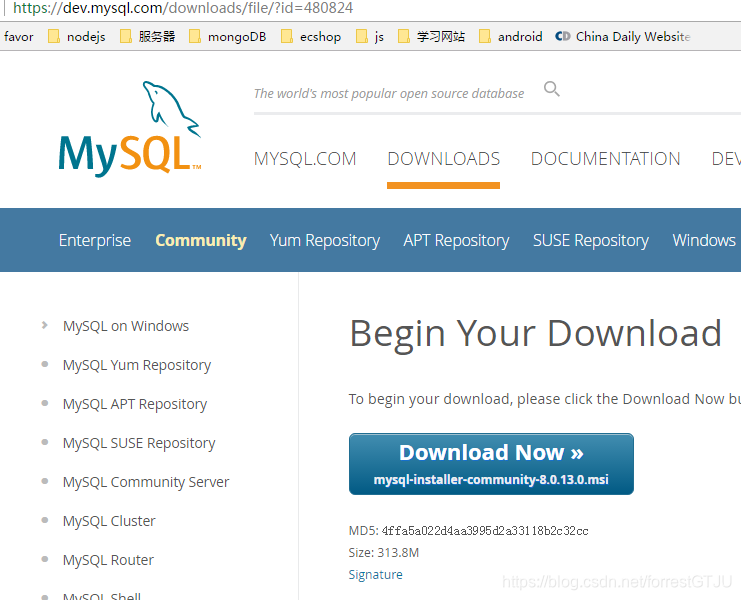Open MySQL Yum Repository sidebar link
This screenshot has height=600, width=741.
click(x=137, y=365)
